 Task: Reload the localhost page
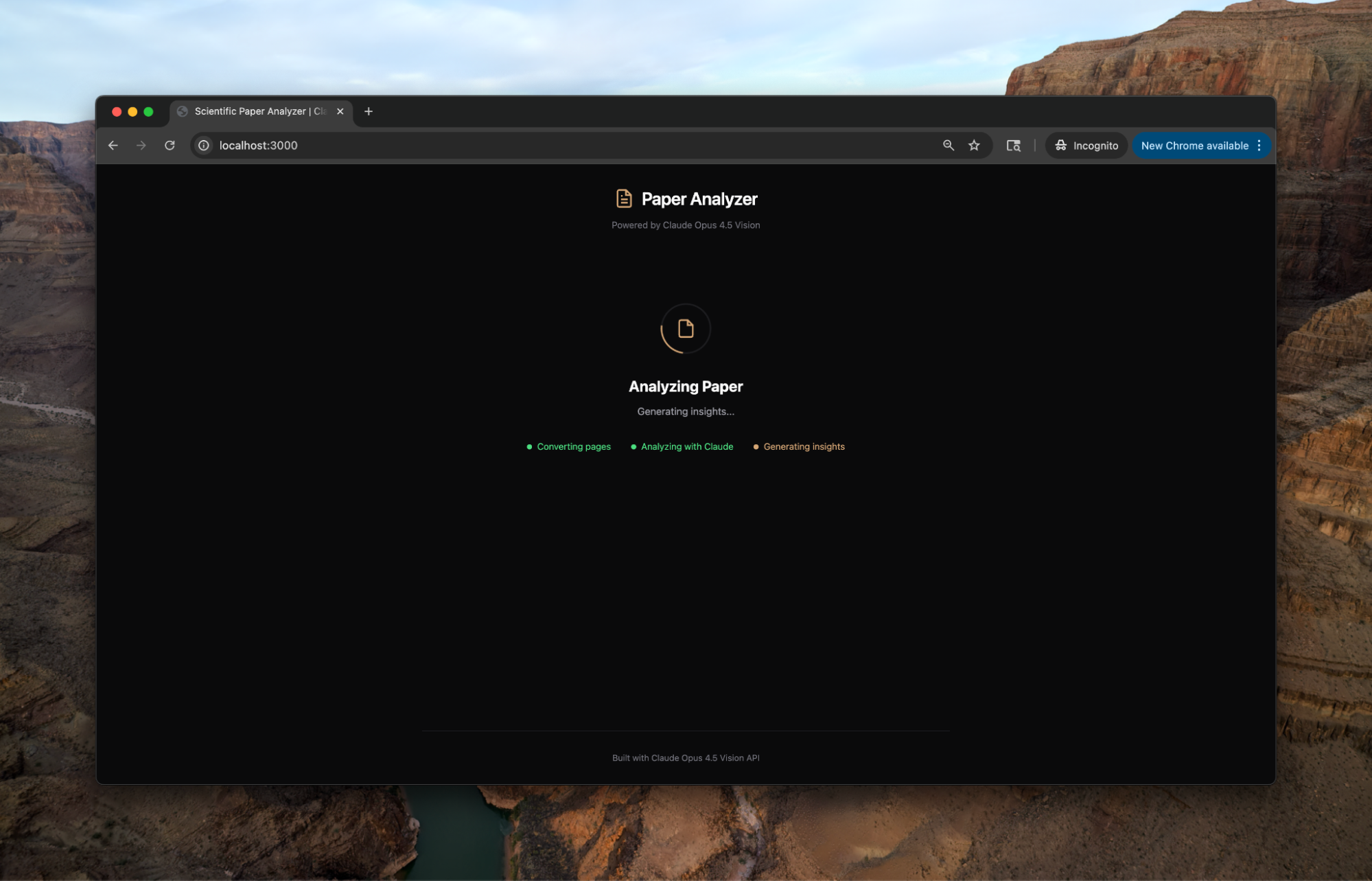170,146
